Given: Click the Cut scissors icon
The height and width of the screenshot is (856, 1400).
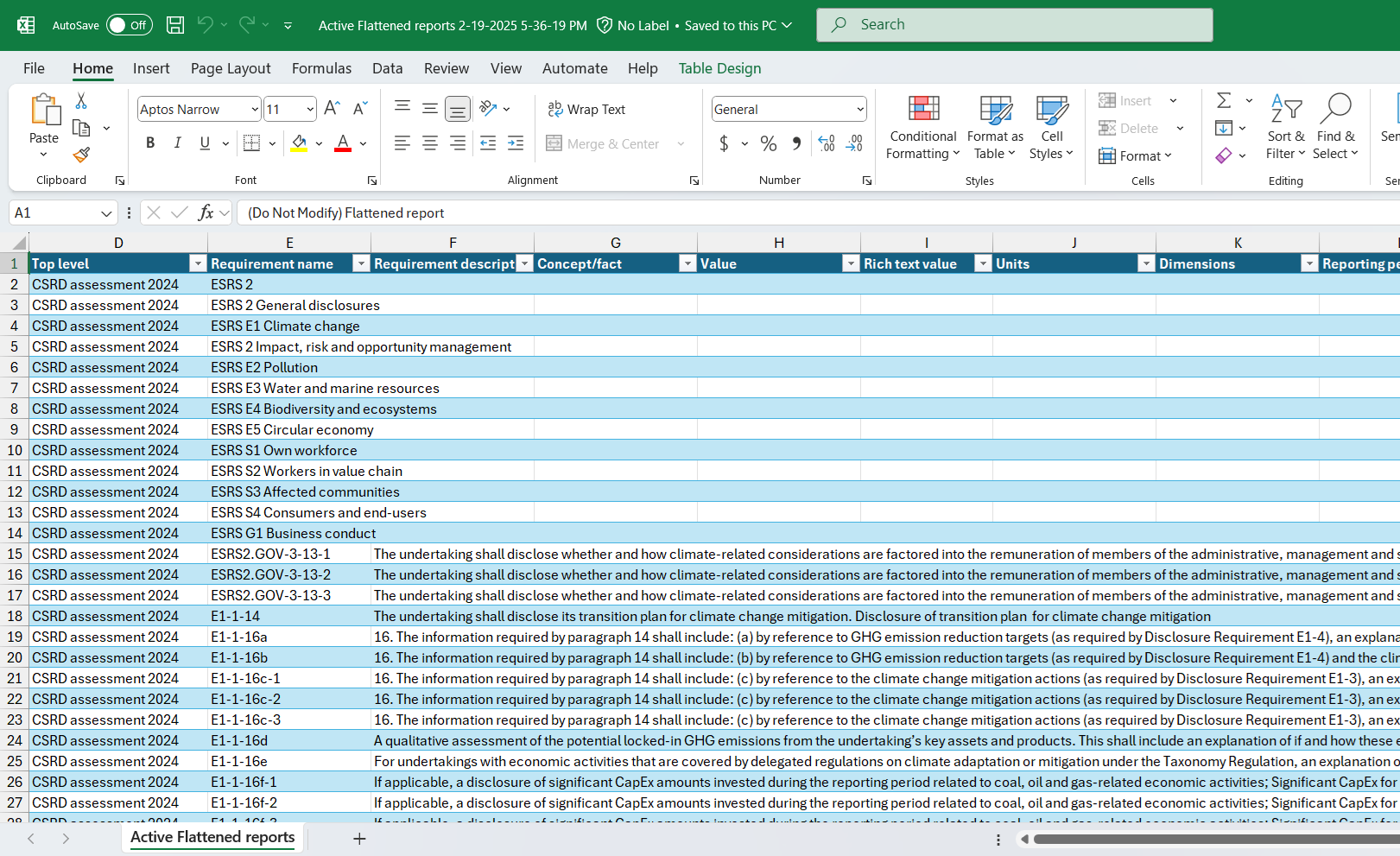Looking at the screenshot, I should pyautogui.click(x=81, y=101).
